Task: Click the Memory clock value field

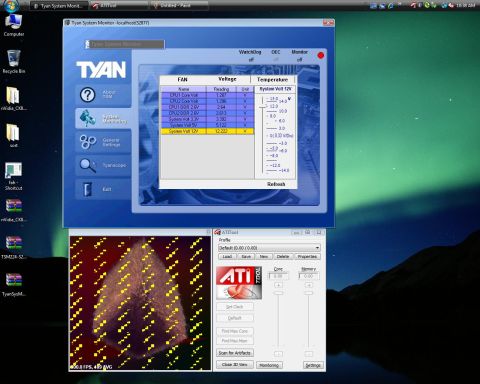Action: 309,276
